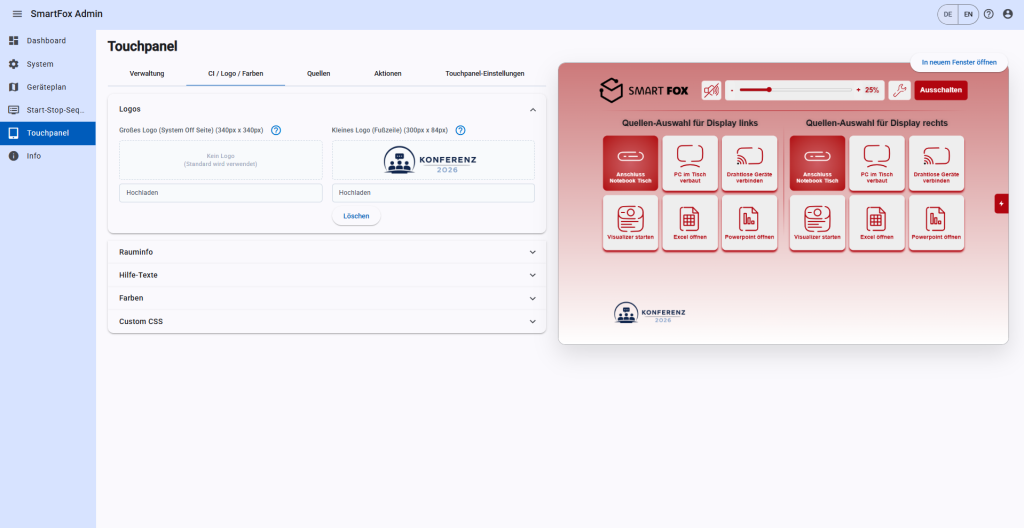Open the Info page in the sidebar
This screenshot has width=1024, height=528.
coord(48,156)
